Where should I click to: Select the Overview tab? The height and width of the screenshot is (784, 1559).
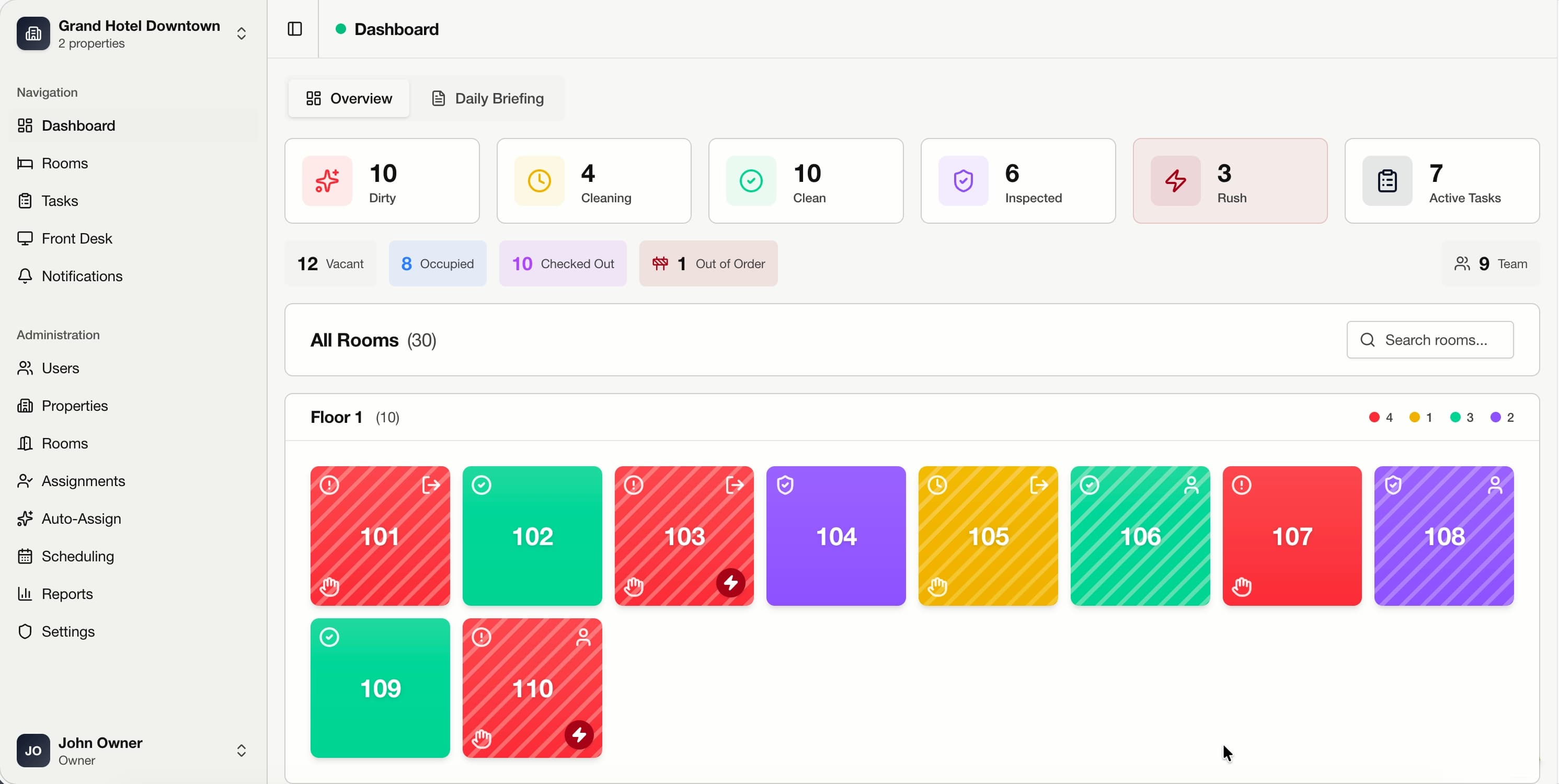[348, 98]
